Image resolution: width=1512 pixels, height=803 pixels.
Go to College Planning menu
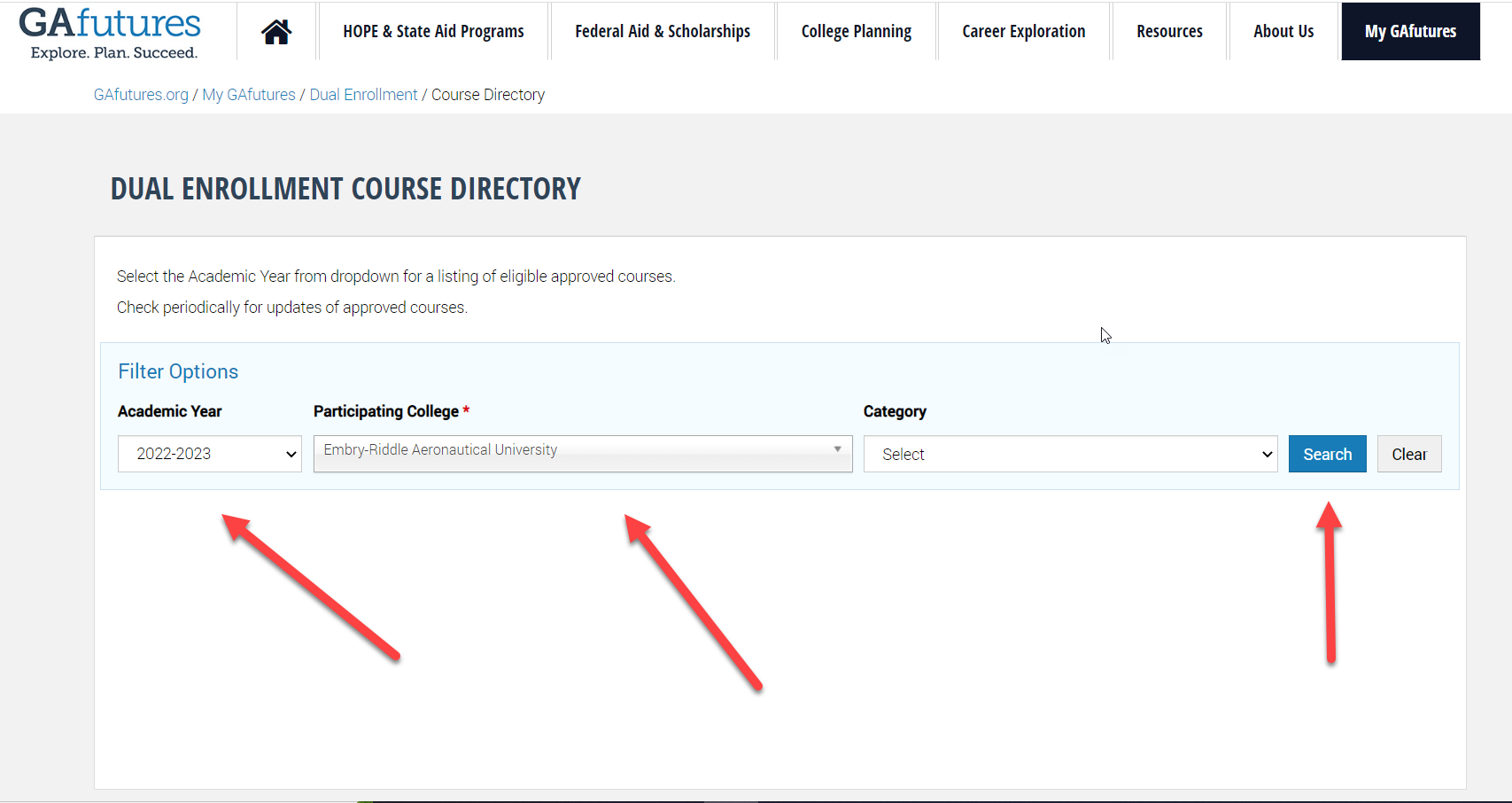(856, 32)
